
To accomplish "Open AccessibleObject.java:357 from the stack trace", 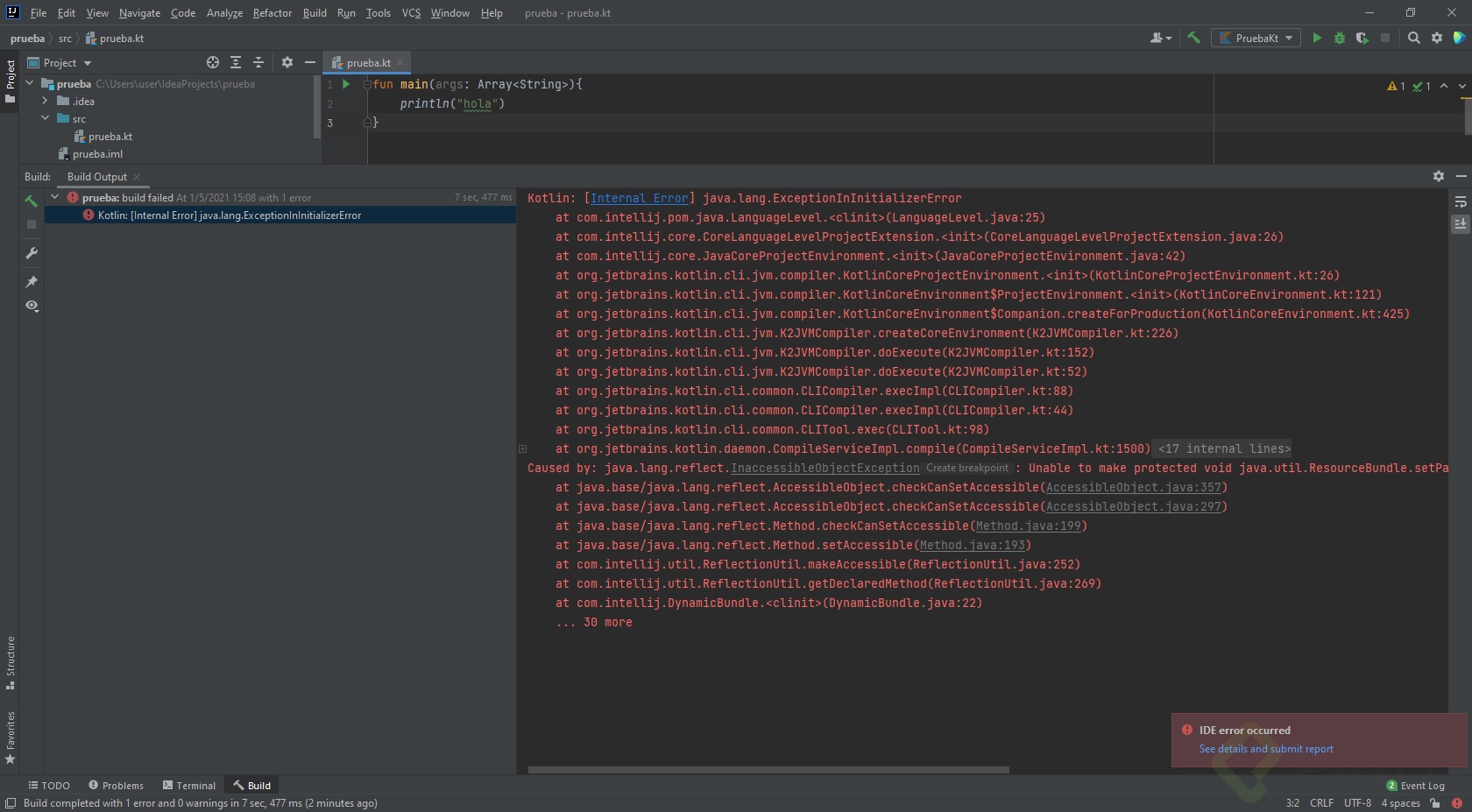I will pos(1135,487).
